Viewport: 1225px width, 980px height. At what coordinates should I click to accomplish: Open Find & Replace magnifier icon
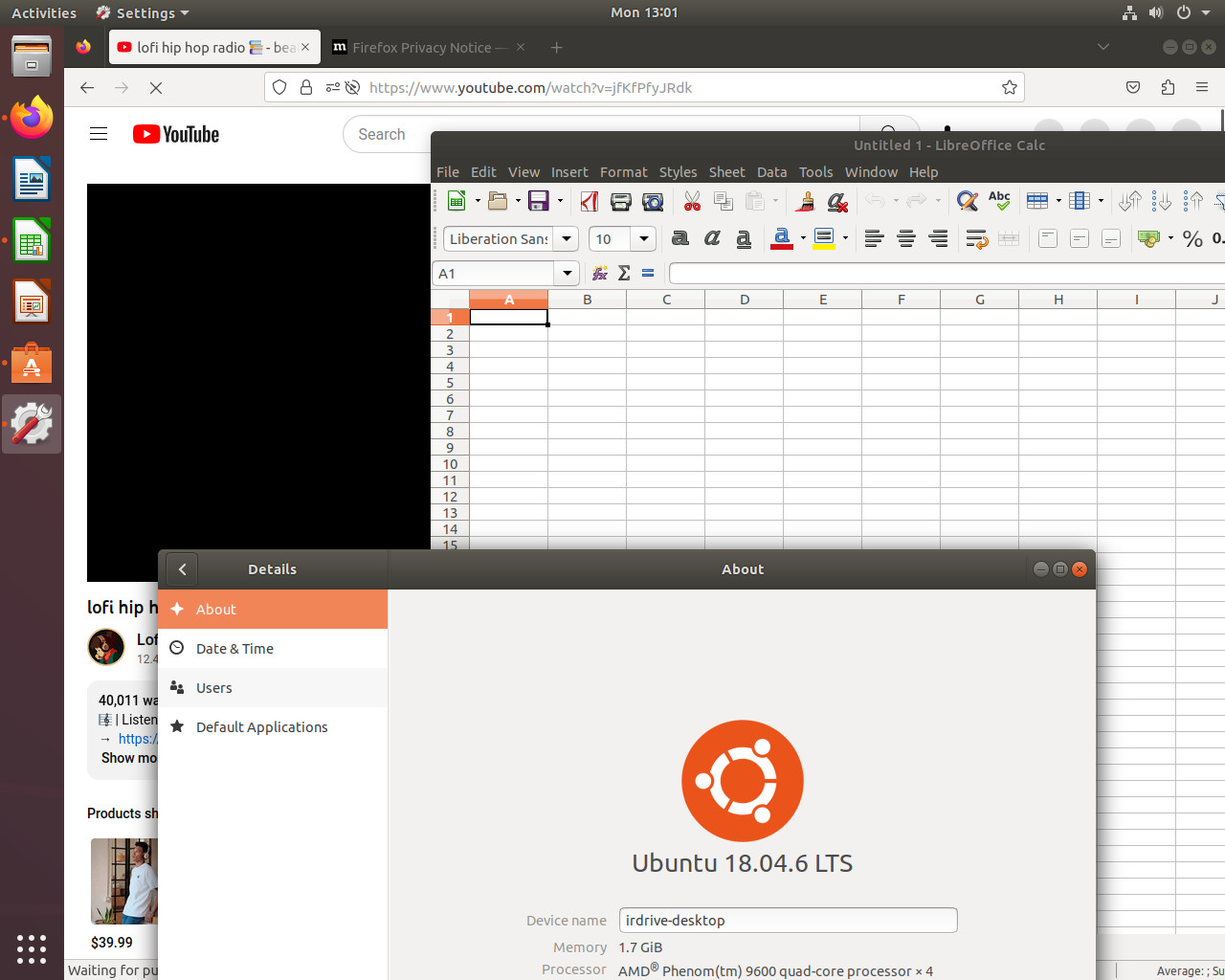(x=968, y=201)
